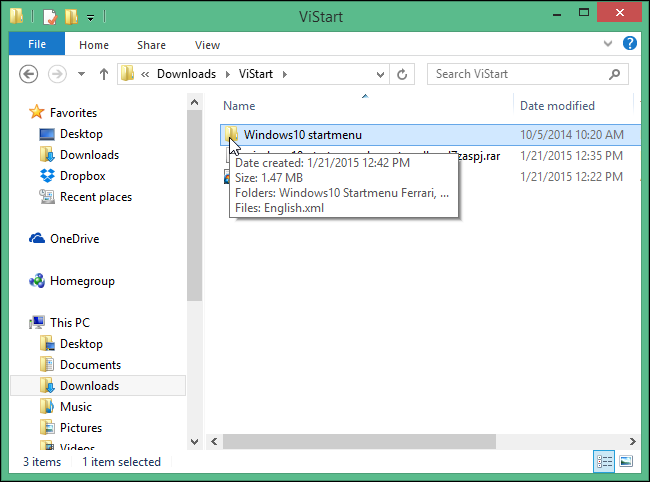
Task: Expand the arrow after Downloads breadcrumb
Action: point(228,74)
